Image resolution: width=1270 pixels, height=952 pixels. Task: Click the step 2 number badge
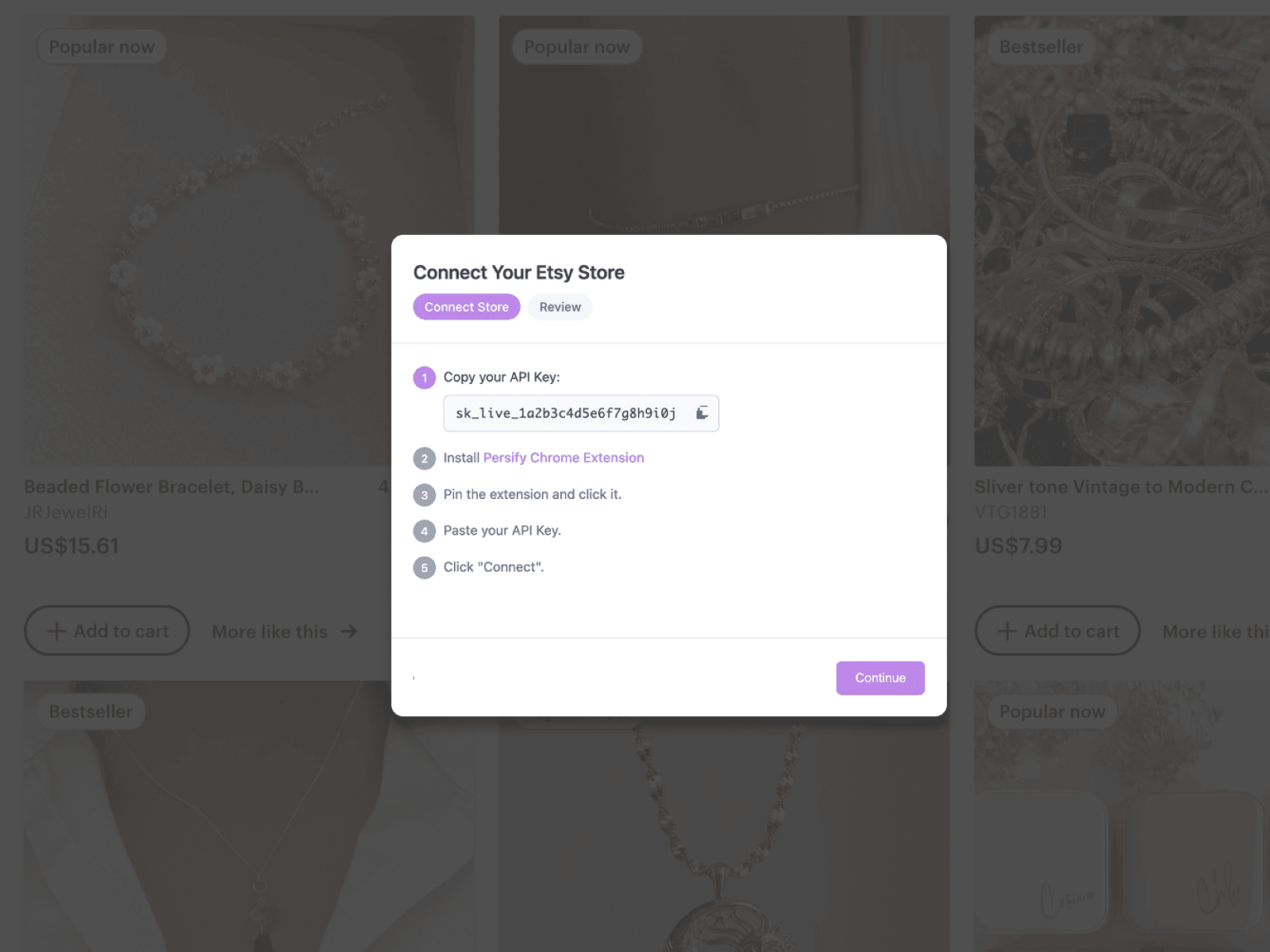pos(425,459)
